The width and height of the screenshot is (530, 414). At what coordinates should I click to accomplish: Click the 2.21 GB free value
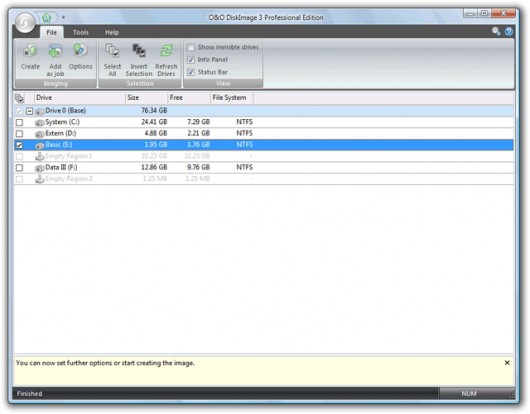point(198,133)
